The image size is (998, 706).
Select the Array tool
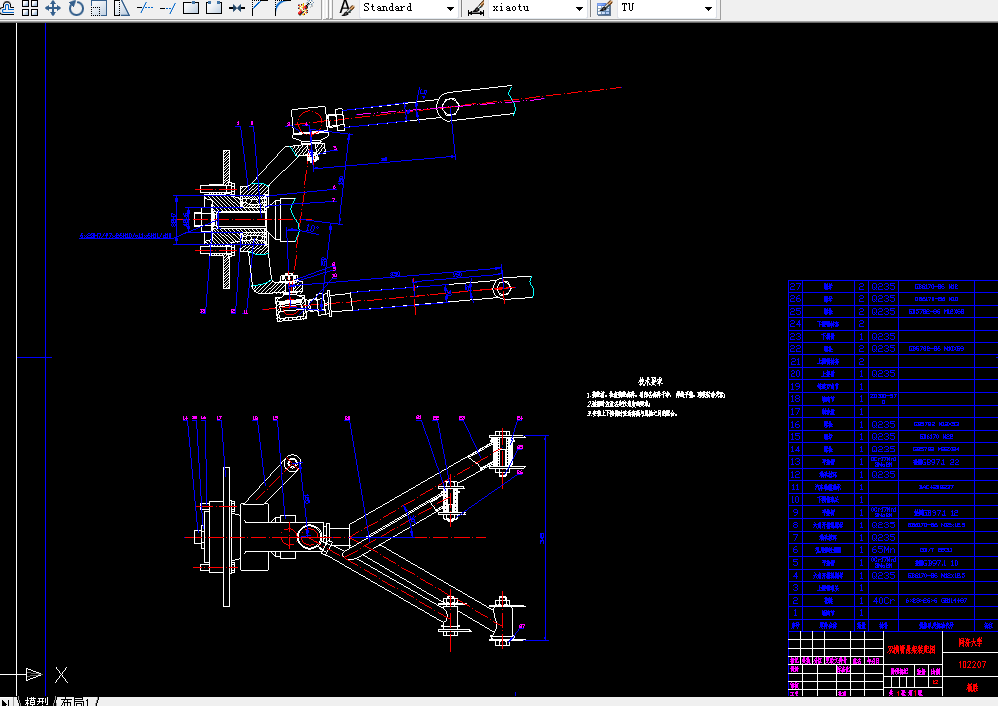30,8
